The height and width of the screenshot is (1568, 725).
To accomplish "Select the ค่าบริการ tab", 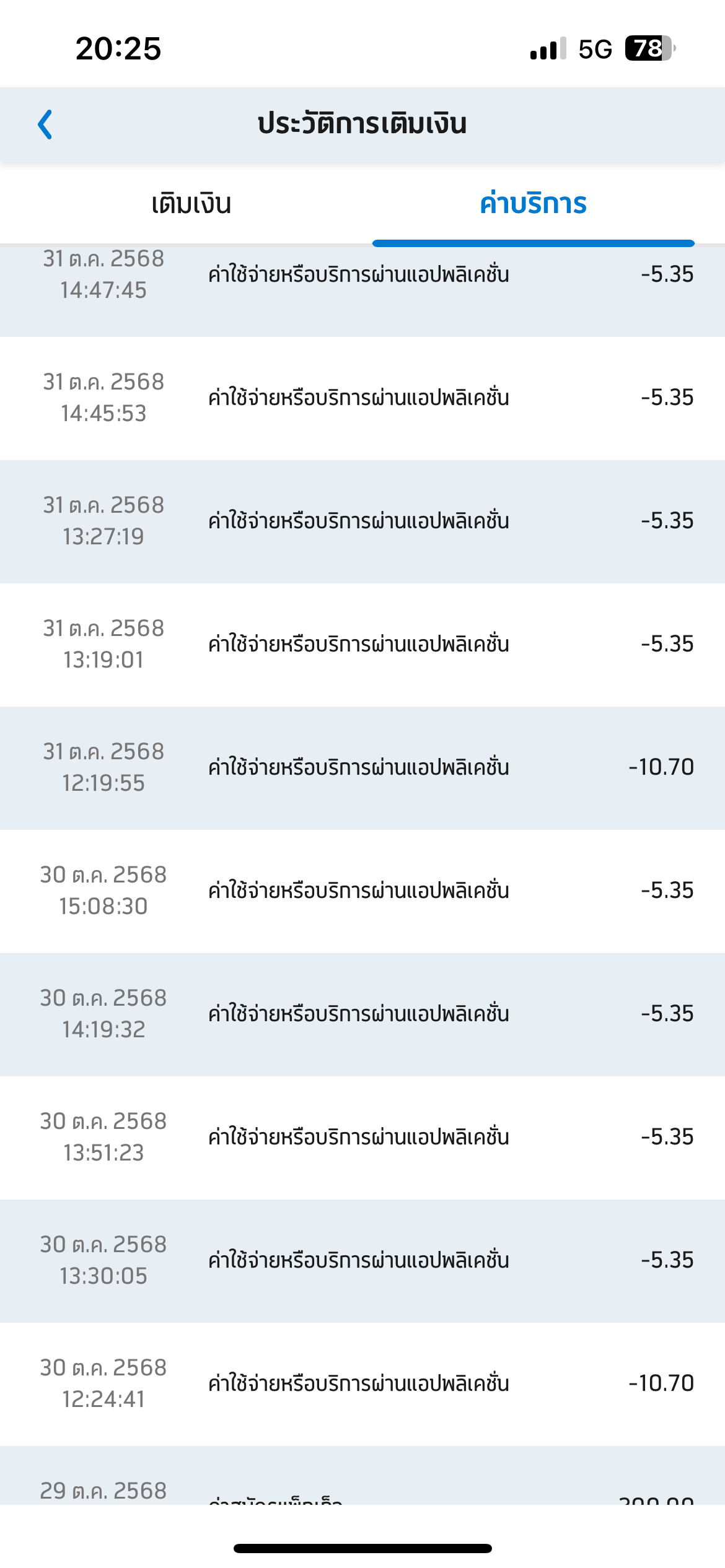I will (533, 204).
